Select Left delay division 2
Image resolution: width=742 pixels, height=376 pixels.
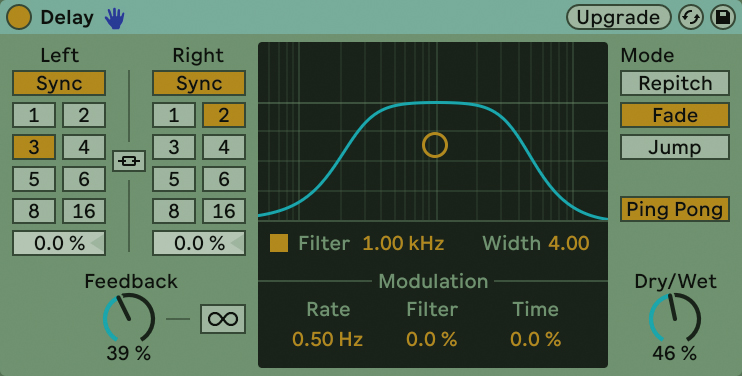coord(84,115)
